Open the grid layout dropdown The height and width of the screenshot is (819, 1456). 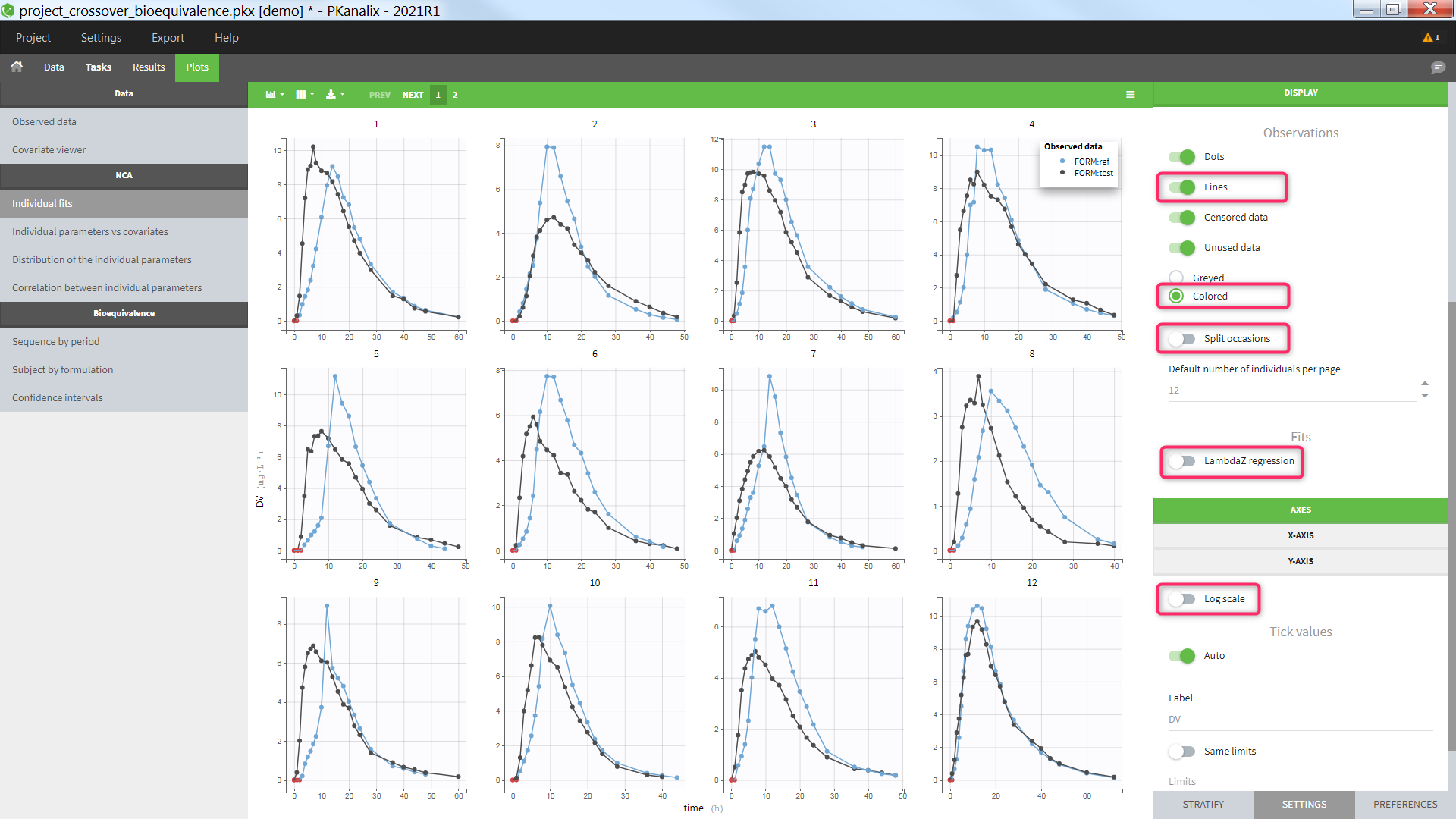305,95
